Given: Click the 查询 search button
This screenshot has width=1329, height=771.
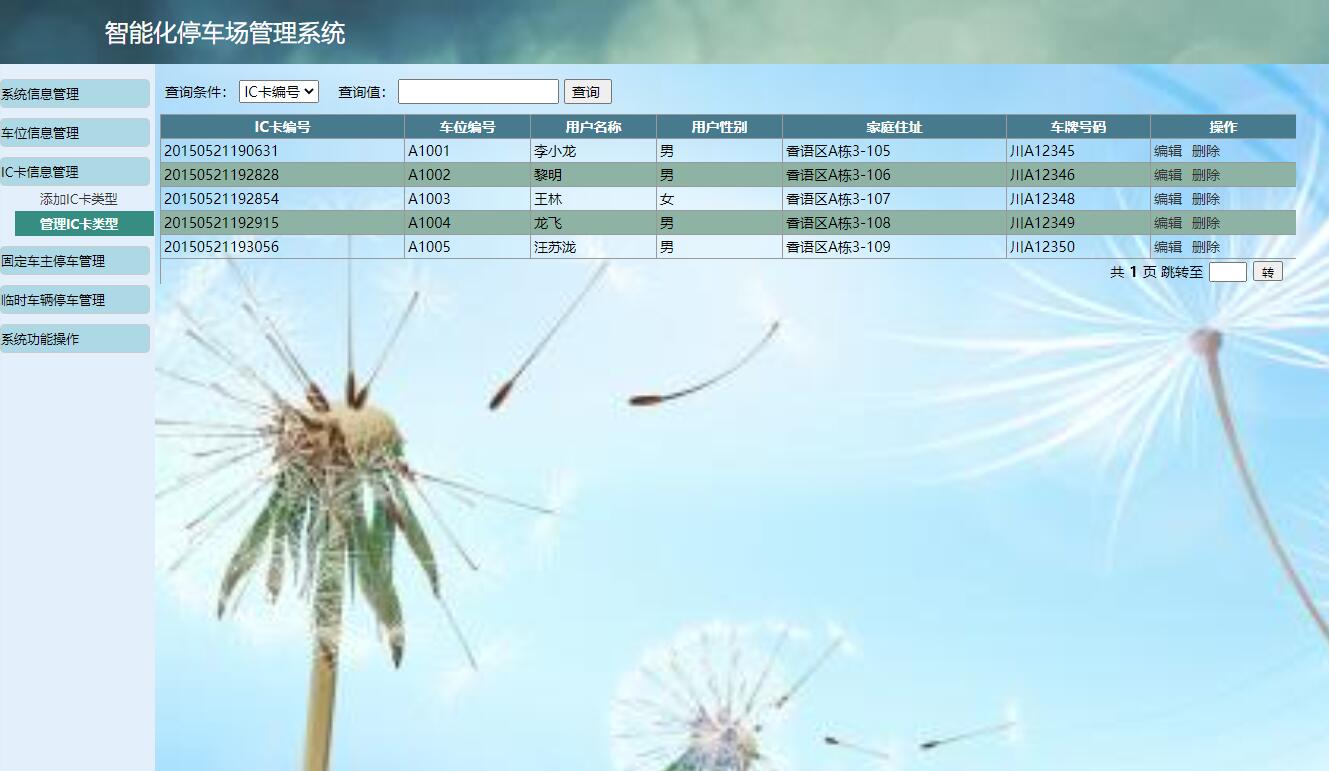Looking at the screenshot, I should tap(587, 91).
